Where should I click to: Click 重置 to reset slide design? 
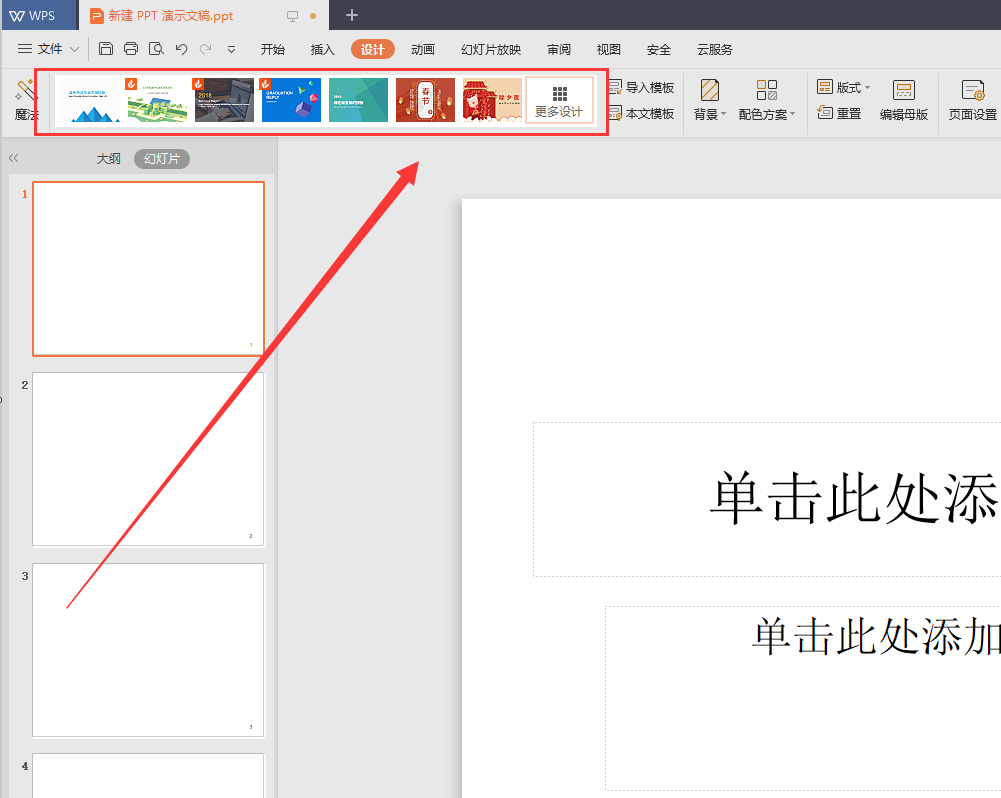846,113
